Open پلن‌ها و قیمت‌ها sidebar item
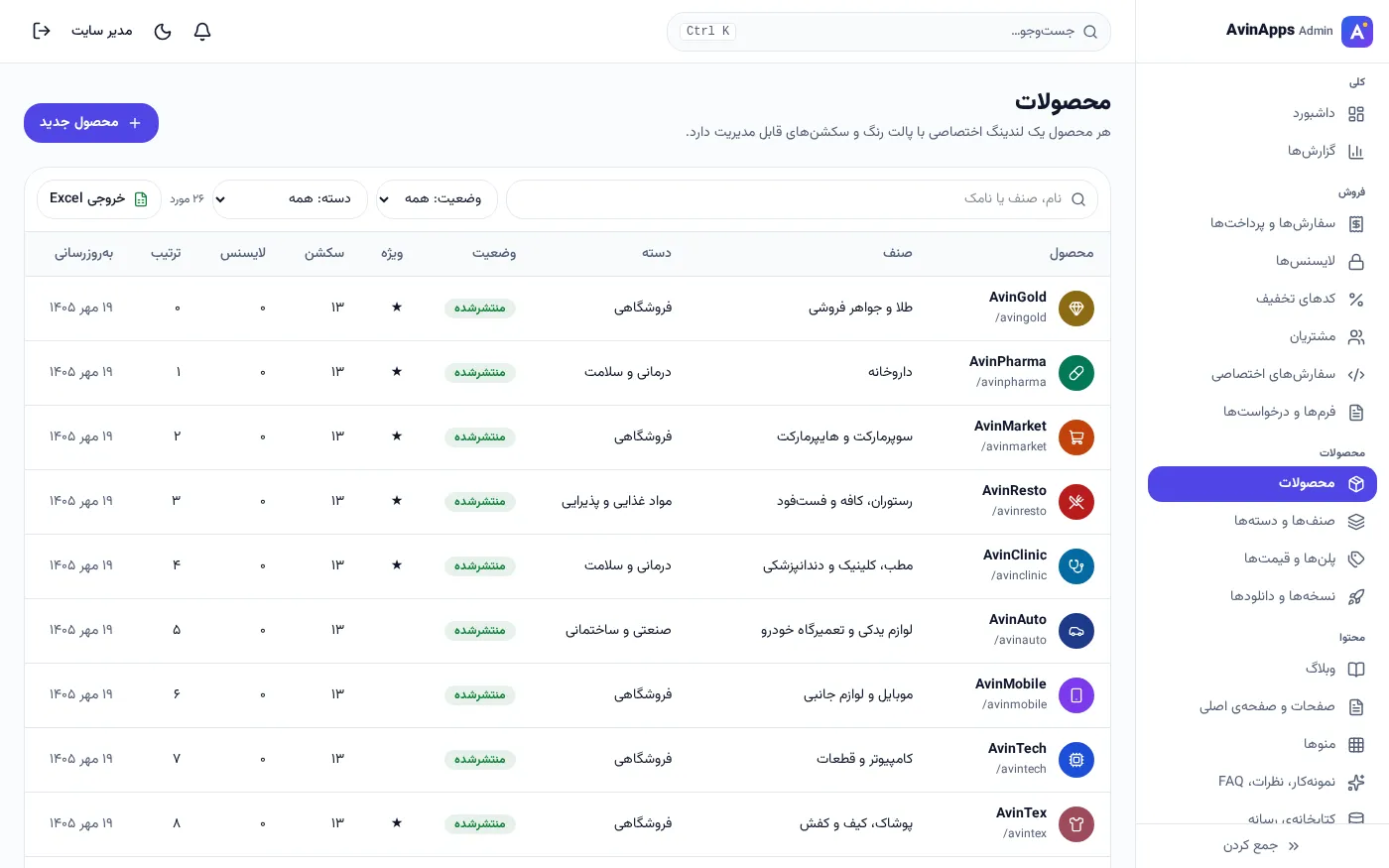Image resolution: width=1389 pixels, height=868 pixels. click(x=1262, y=559)
